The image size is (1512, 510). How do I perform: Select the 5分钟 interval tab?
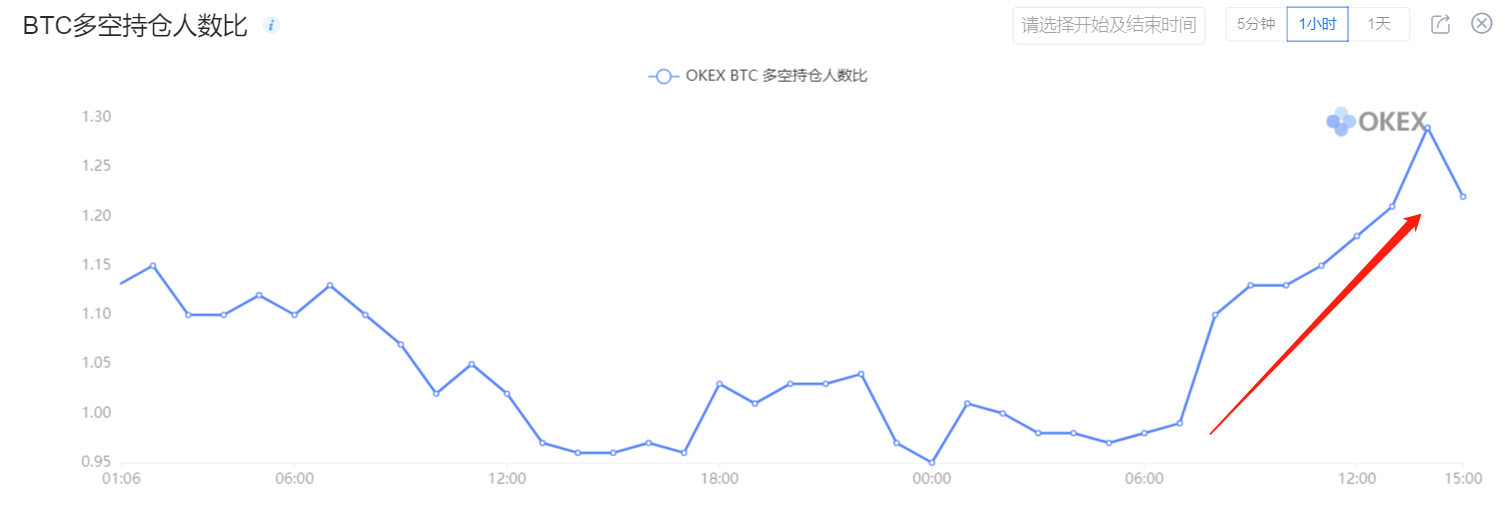tap(1256, 24)
